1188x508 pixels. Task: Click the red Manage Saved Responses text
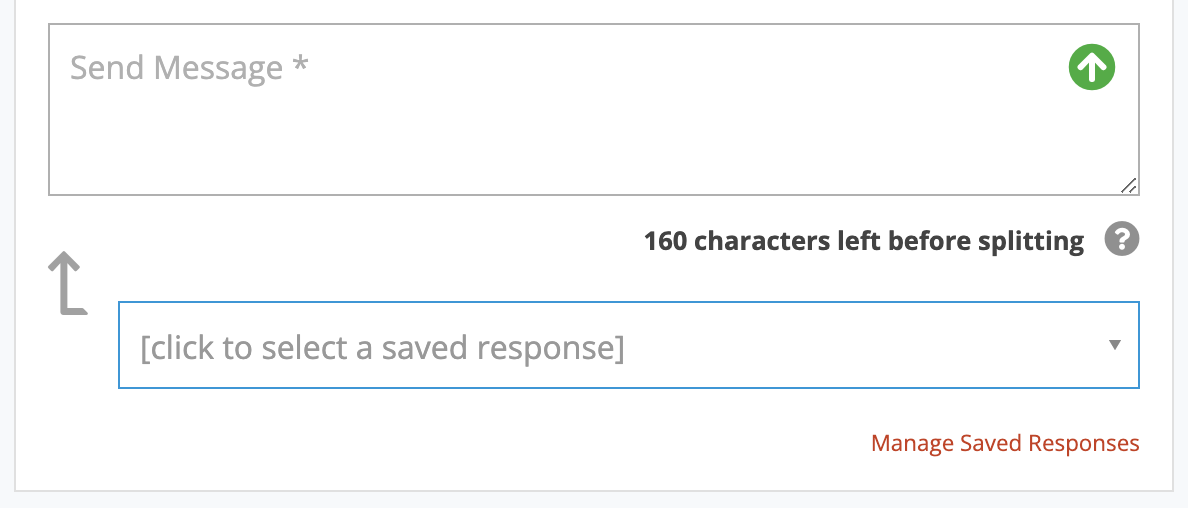(x=1005, y=443)
